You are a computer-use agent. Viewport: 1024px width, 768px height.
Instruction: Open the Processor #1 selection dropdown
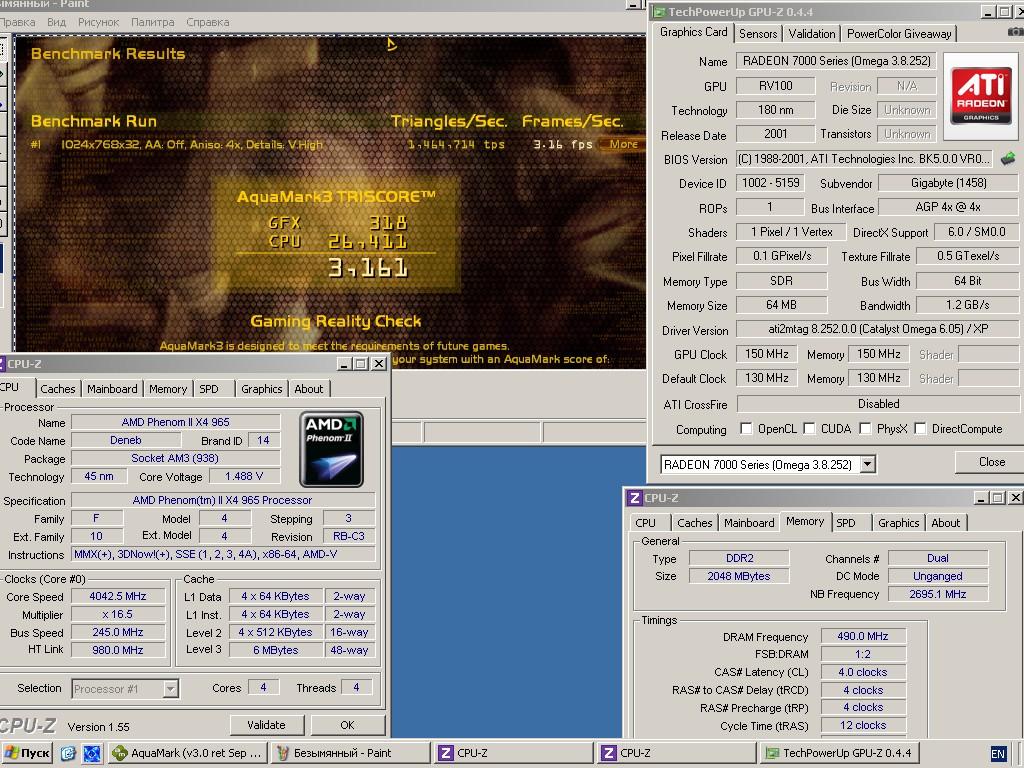[x=170, y=688]
